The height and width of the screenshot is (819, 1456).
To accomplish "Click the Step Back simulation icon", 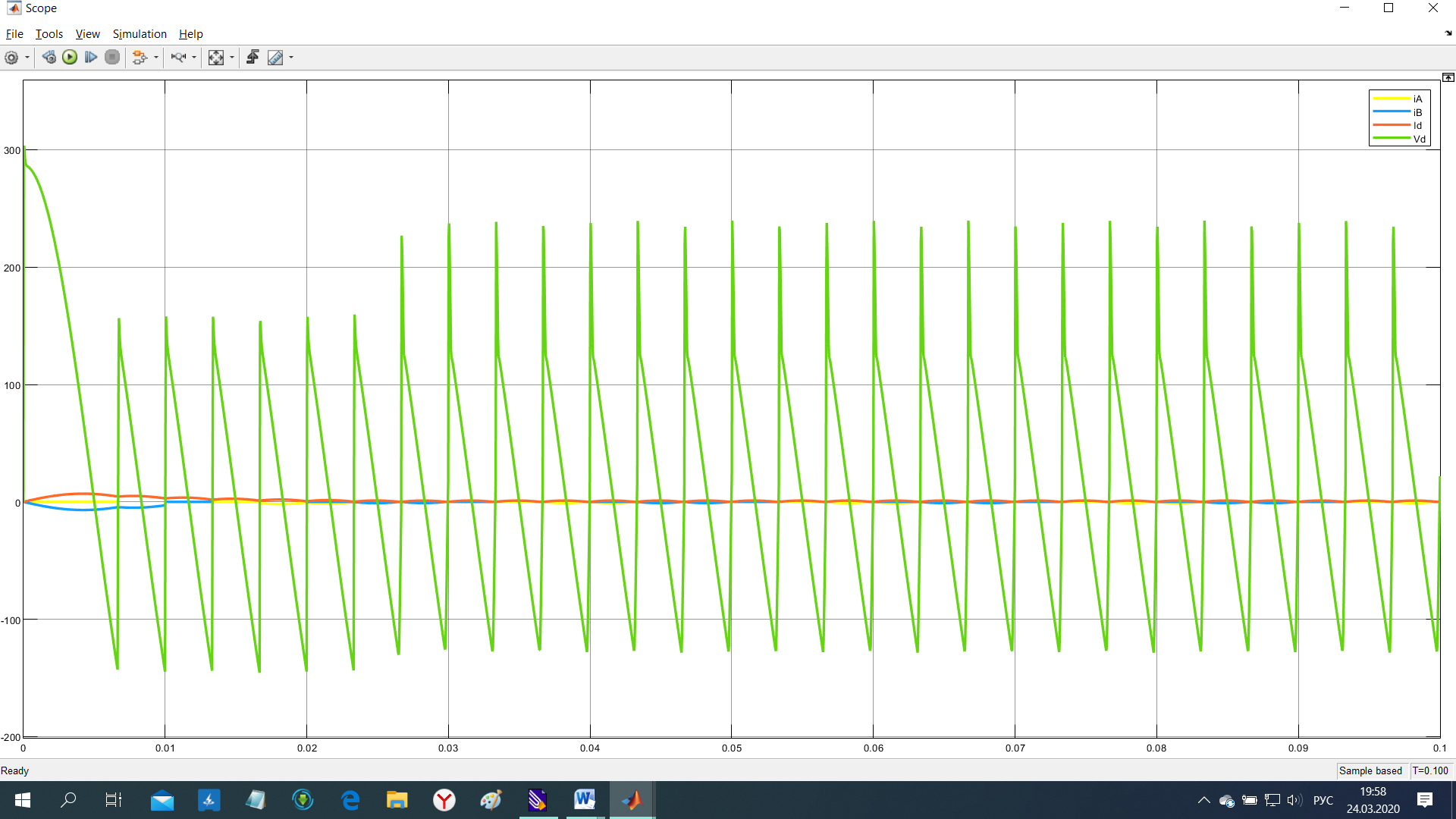I will 49,58.
